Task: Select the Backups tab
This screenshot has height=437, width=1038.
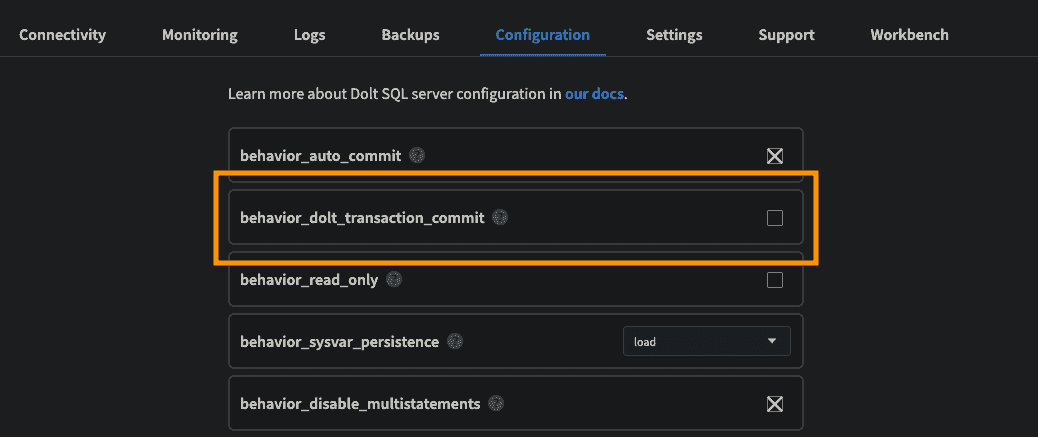Action: [410, 34]
